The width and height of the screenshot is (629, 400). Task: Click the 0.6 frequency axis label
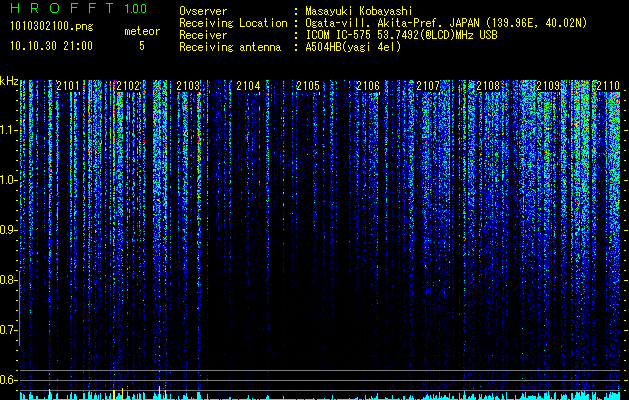point(8,380)
